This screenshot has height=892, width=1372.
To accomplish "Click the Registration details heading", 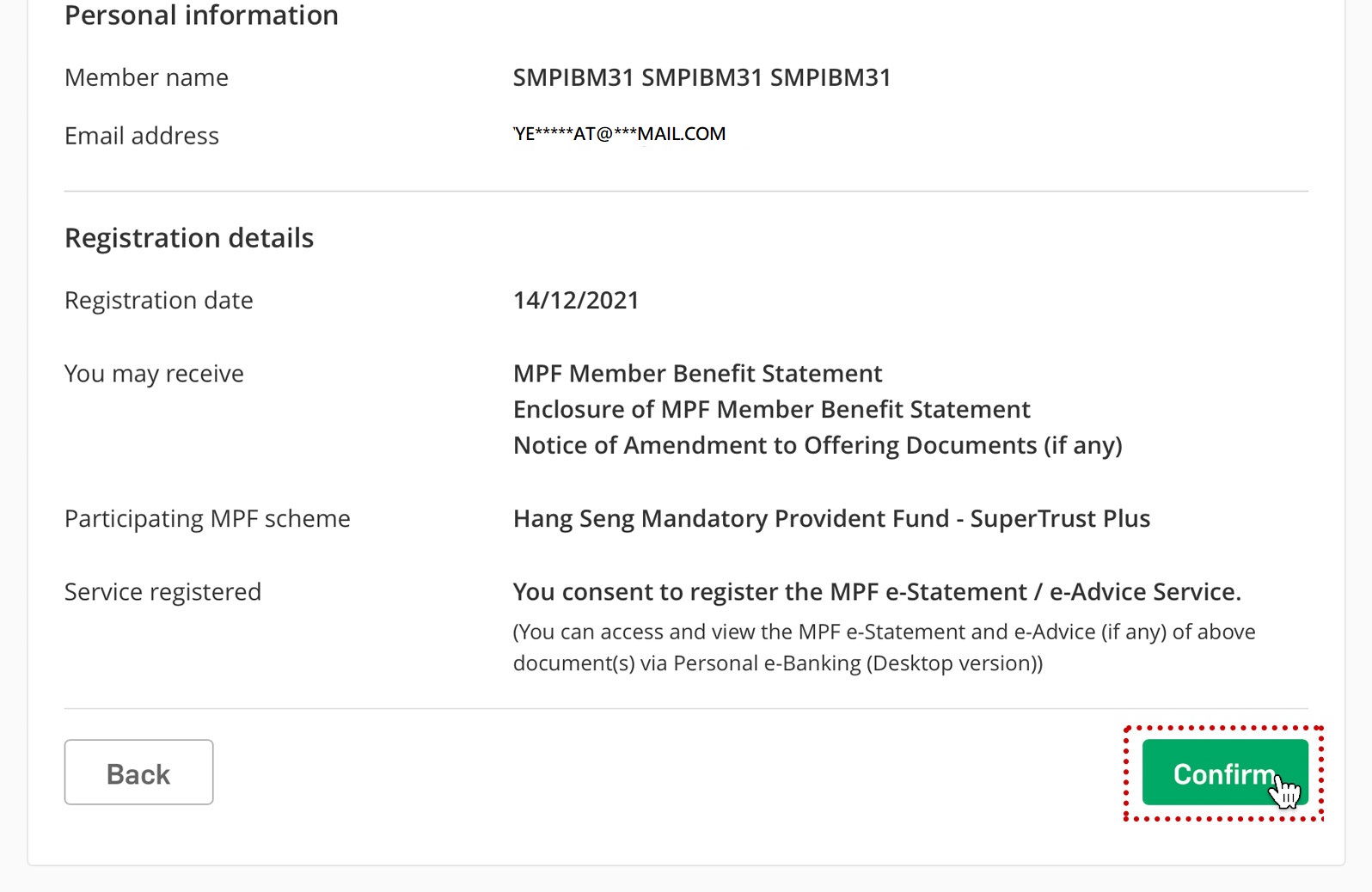I will 189,238.
